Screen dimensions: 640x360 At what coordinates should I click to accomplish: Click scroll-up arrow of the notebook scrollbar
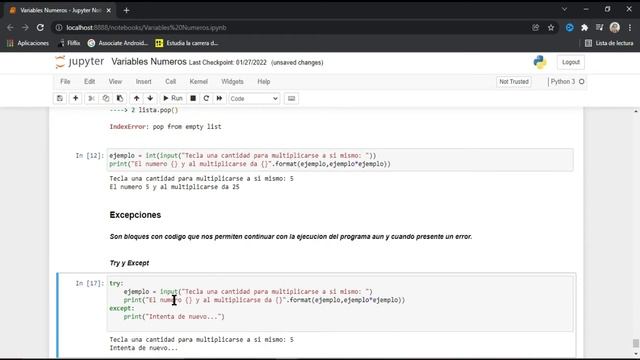[636, 111]
